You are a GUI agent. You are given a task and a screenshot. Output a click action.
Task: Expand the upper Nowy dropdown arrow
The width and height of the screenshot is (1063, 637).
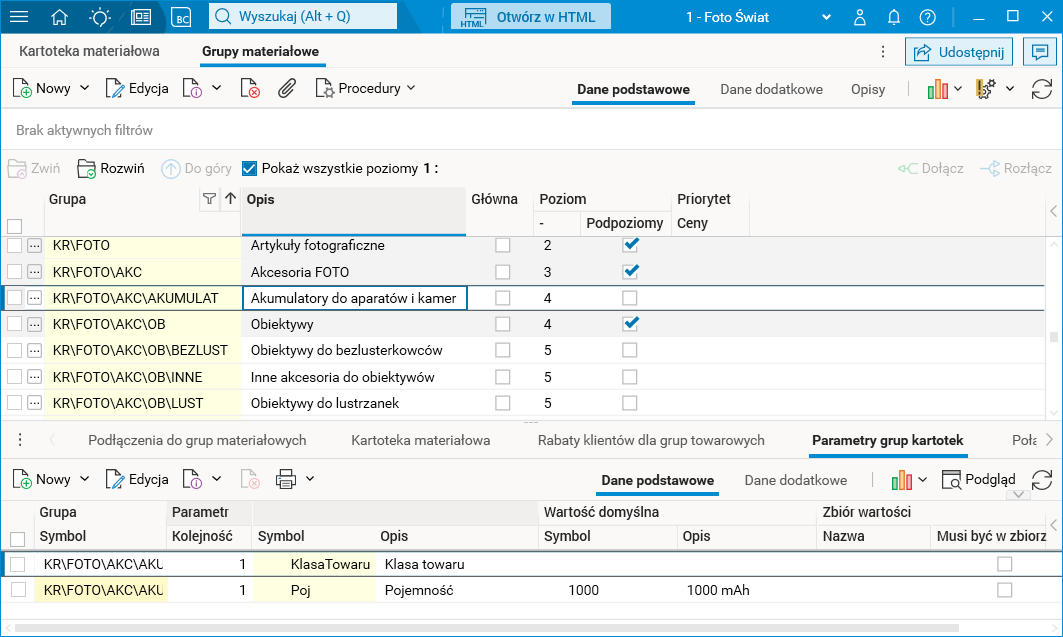coord(85,88)
